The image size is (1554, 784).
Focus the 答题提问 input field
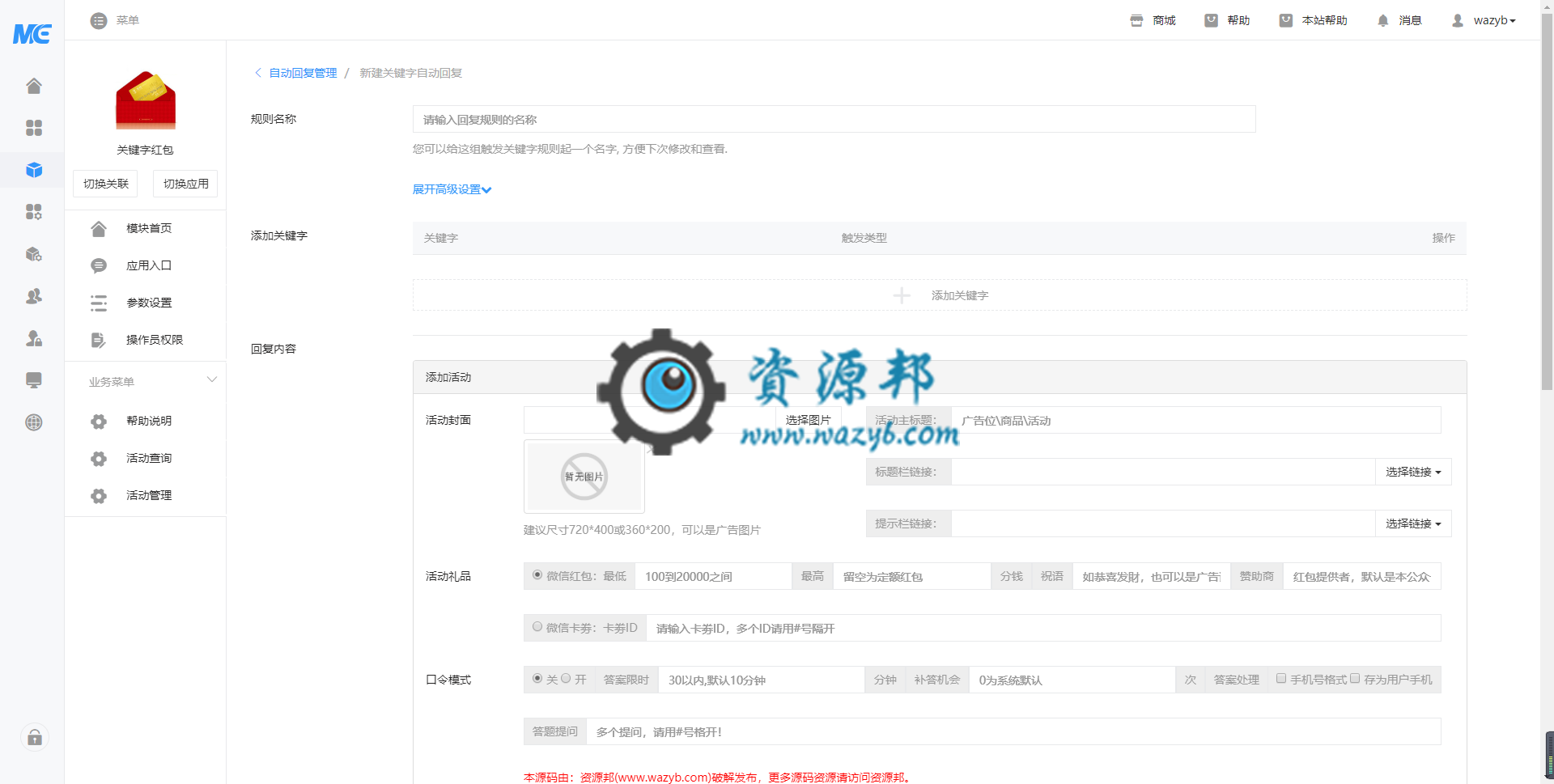(x=1013, y=731)
